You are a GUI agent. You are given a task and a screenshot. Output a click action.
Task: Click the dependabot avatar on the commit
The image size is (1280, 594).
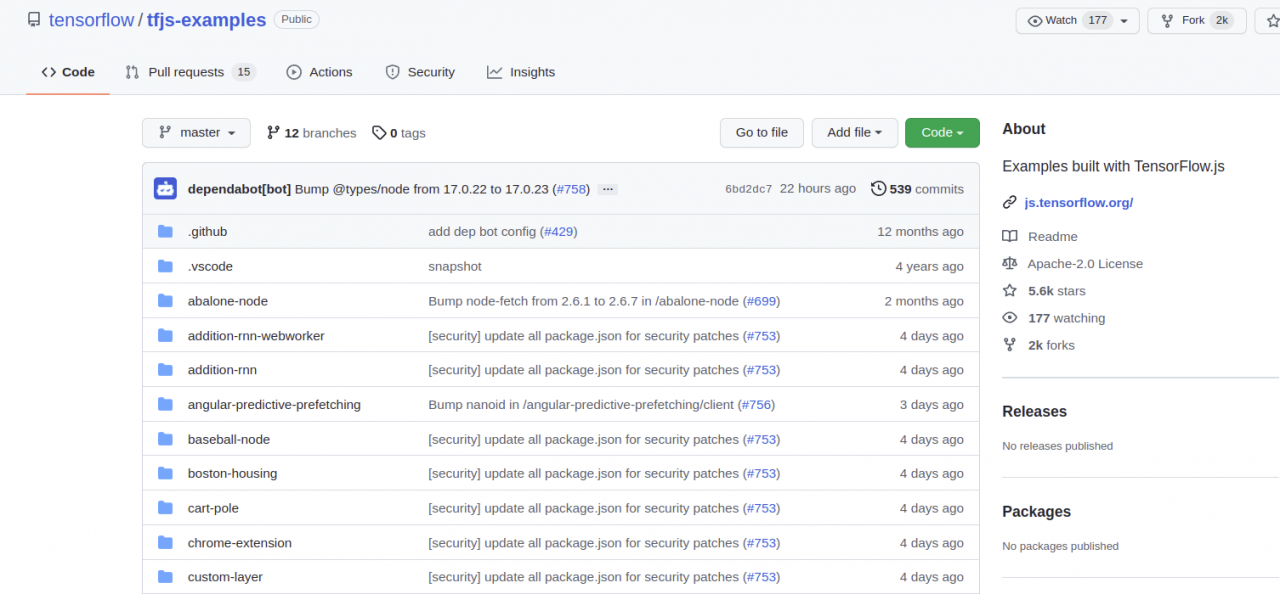[x=165, y=188]
